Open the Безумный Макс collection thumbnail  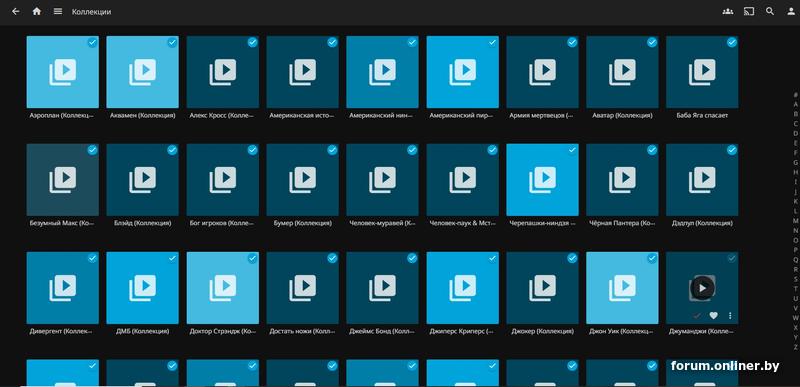tap(63, 180)
